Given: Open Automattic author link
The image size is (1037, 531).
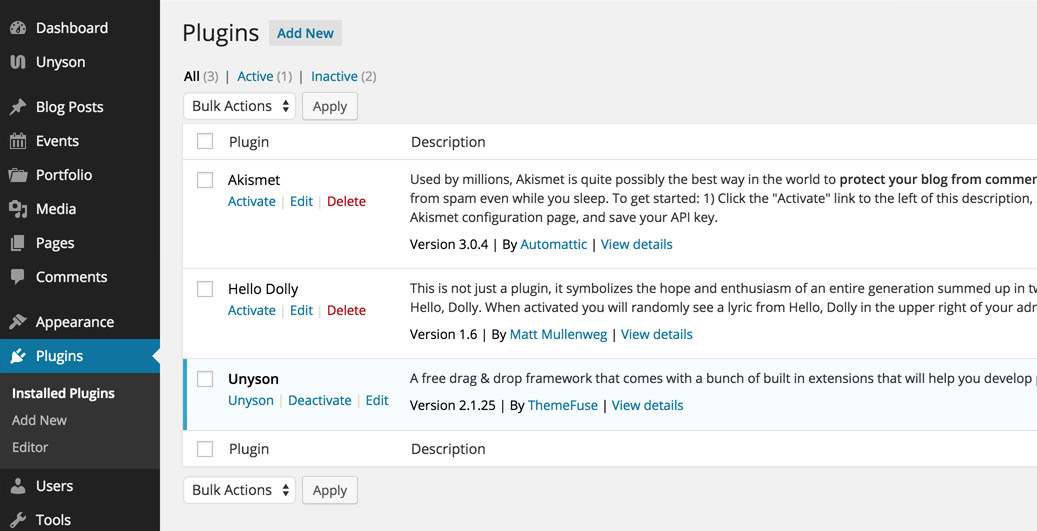Looking at the screenshot, I should 554,245.
